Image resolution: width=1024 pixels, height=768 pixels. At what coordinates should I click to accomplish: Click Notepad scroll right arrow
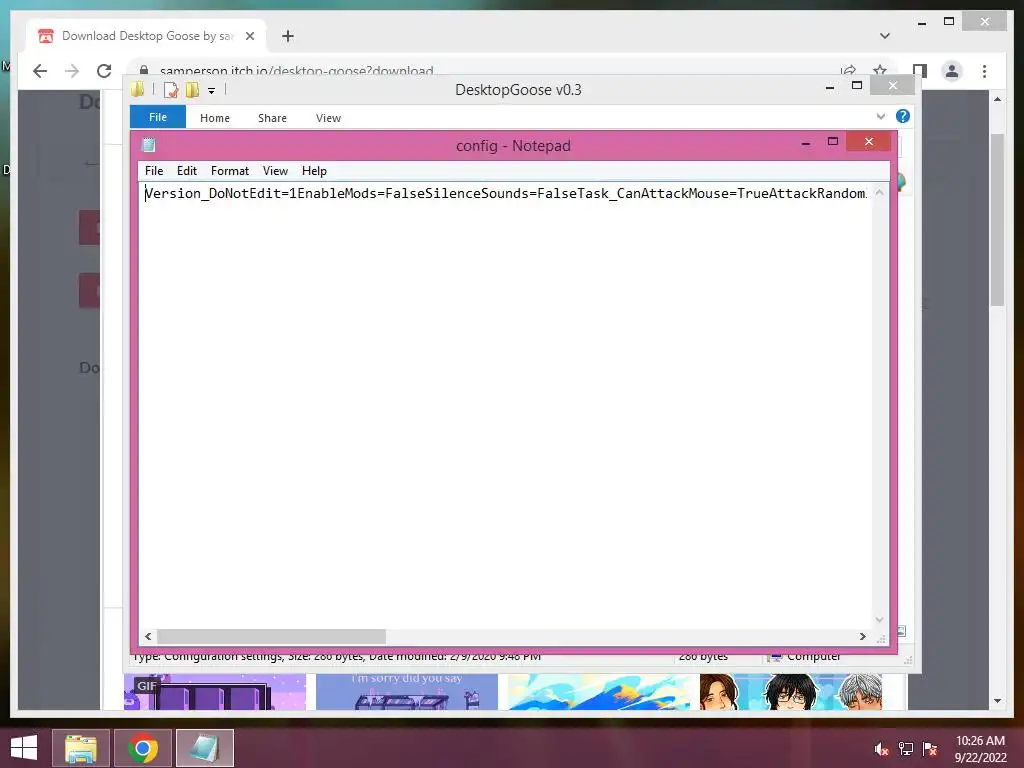click(863, 636)
